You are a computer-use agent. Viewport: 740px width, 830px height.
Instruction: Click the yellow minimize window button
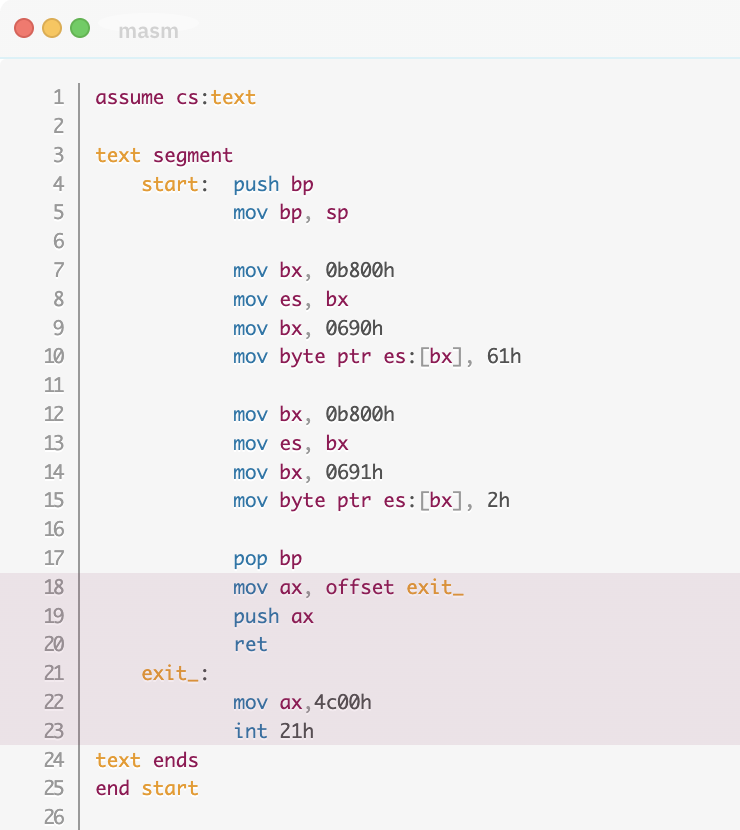click(x=52, y=29)
